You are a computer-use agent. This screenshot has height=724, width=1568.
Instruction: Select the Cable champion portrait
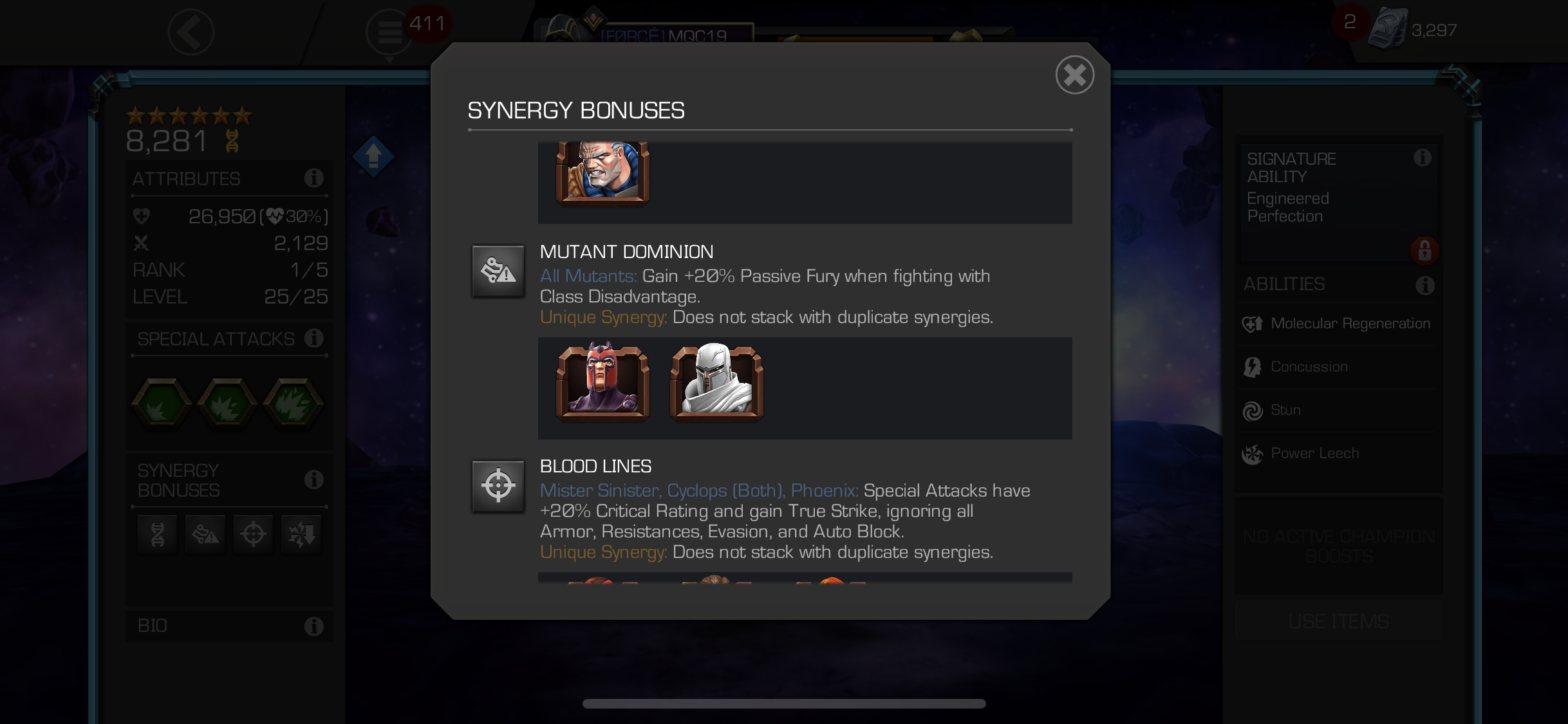pos(602,172)
